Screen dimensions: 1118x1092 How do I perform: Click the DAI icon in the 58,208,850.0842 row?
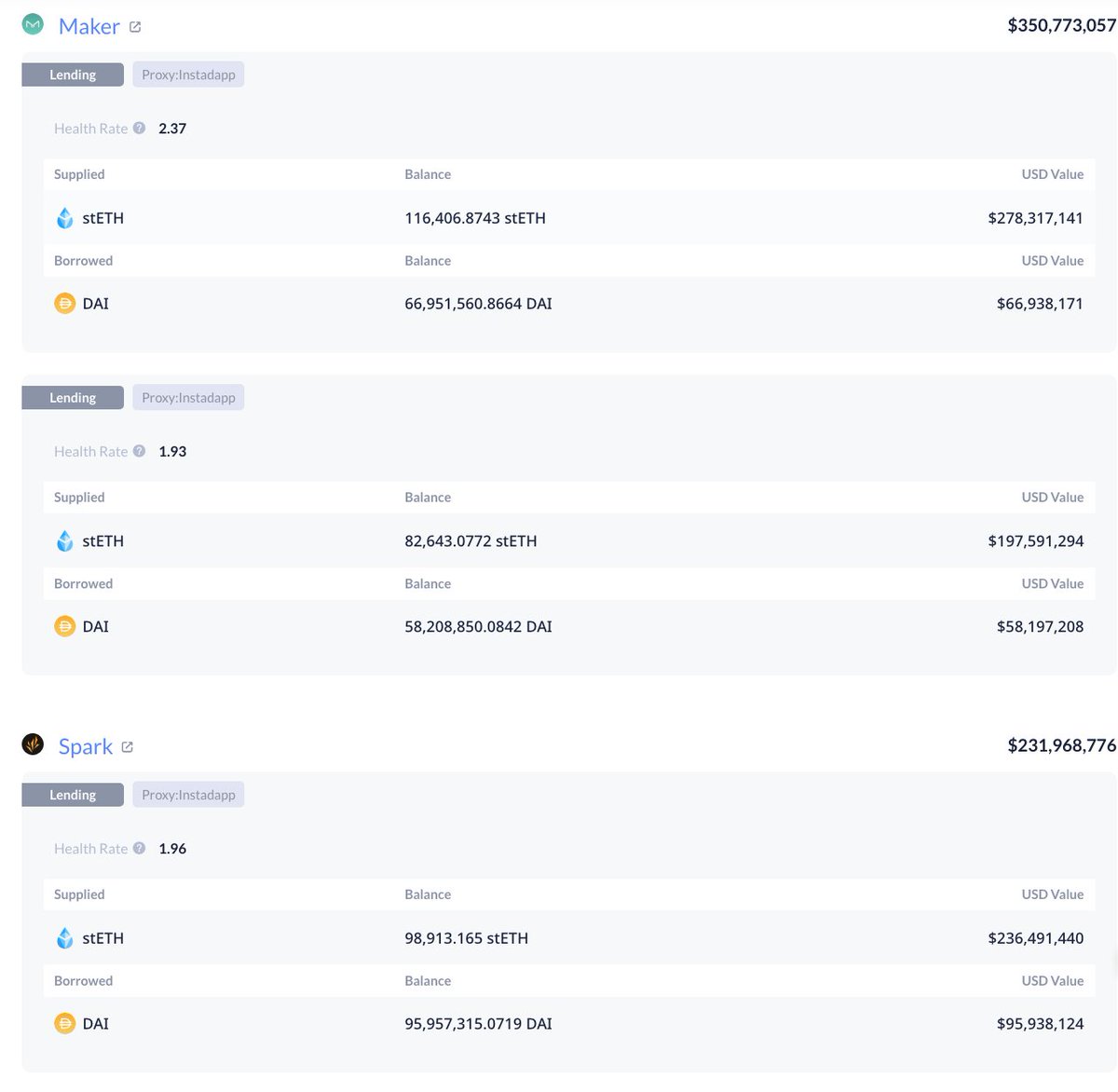point(64,626)
